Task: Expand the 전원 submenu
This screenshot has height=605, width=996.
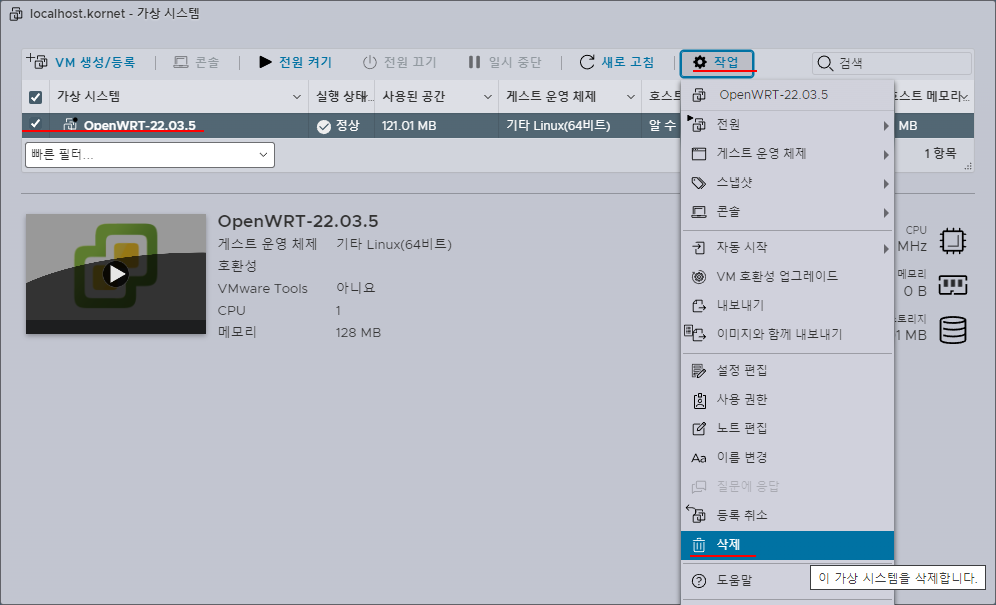Action: pos(787,125)
